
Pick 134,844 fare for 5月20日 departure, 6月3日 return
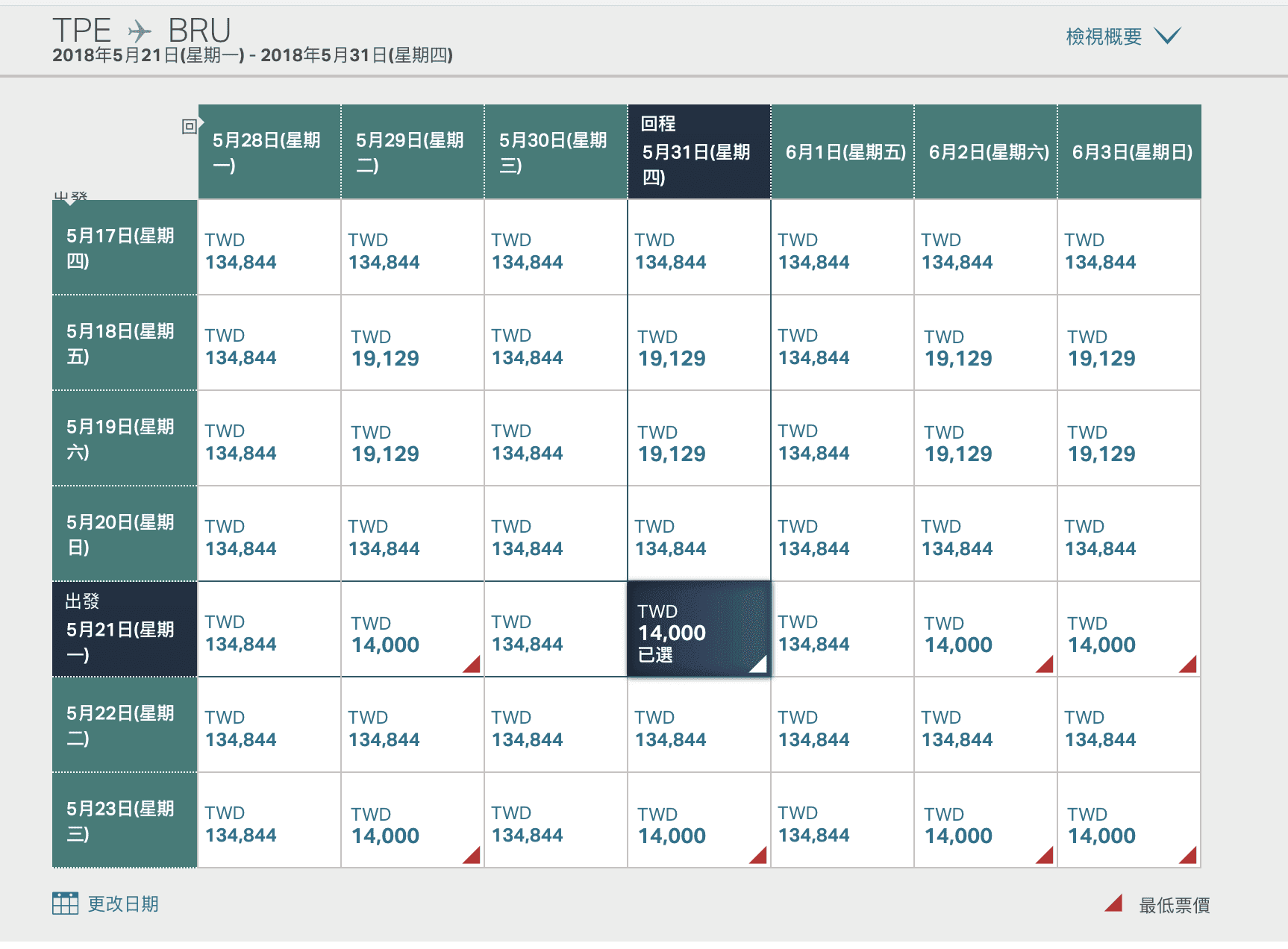[1129, 534]
